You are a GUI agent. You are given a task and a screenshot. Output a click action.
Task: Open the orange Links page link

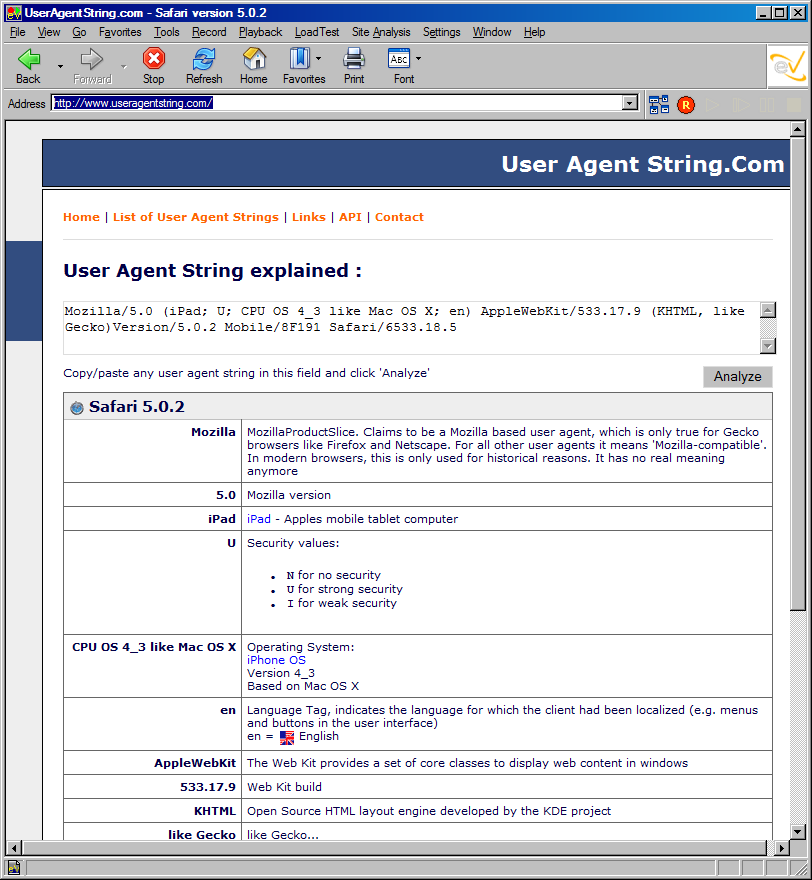point(309,217)
